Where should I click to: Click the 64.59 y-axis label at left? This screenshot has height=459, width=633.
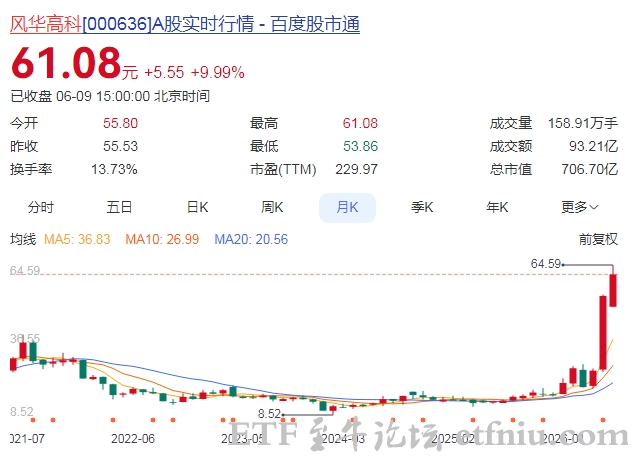[25, 270]
